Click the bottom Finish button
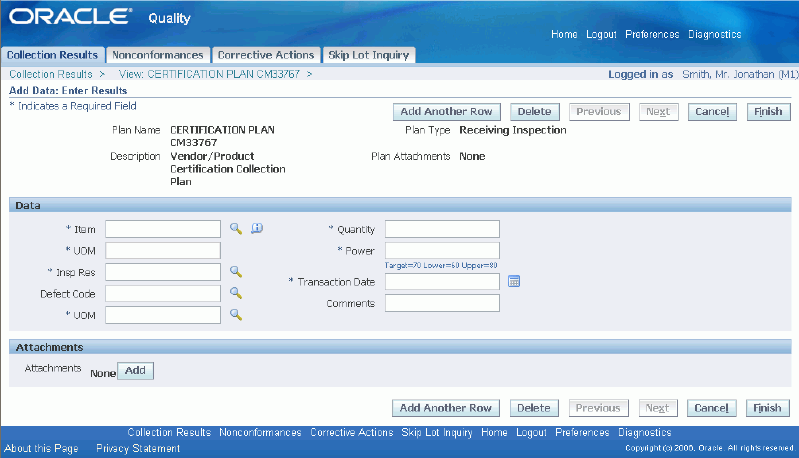Image resolution: width=799 pixels, height=458 pixels. point(767,408)
